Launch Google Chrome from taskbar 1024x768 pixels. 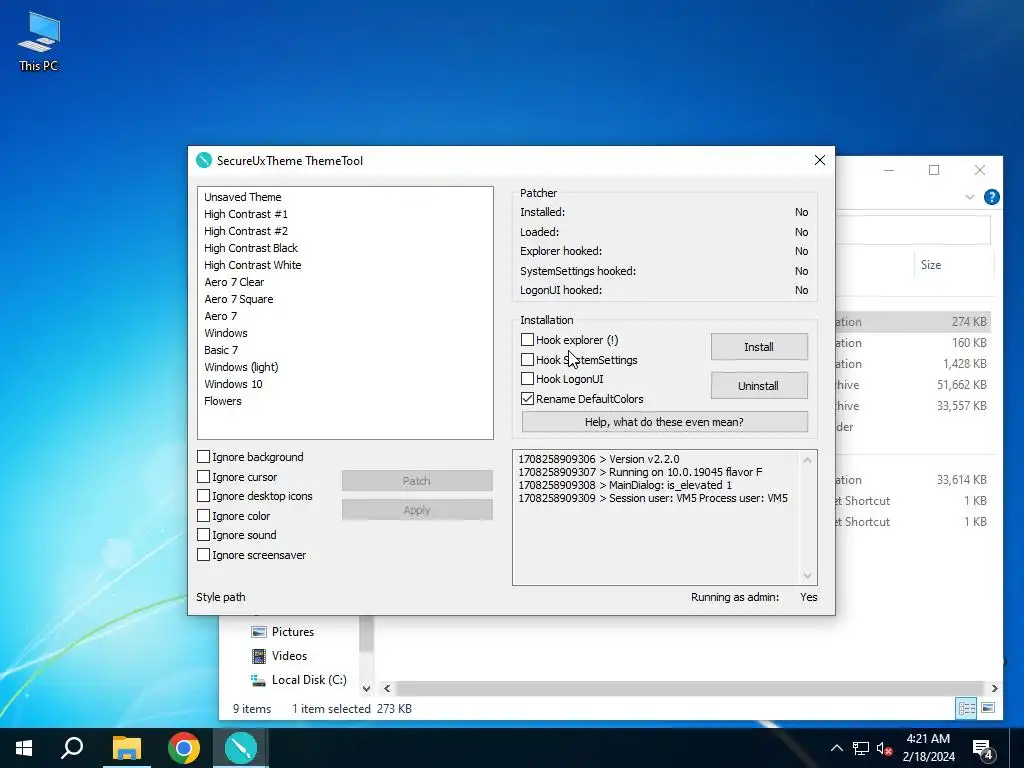[184, 748]
